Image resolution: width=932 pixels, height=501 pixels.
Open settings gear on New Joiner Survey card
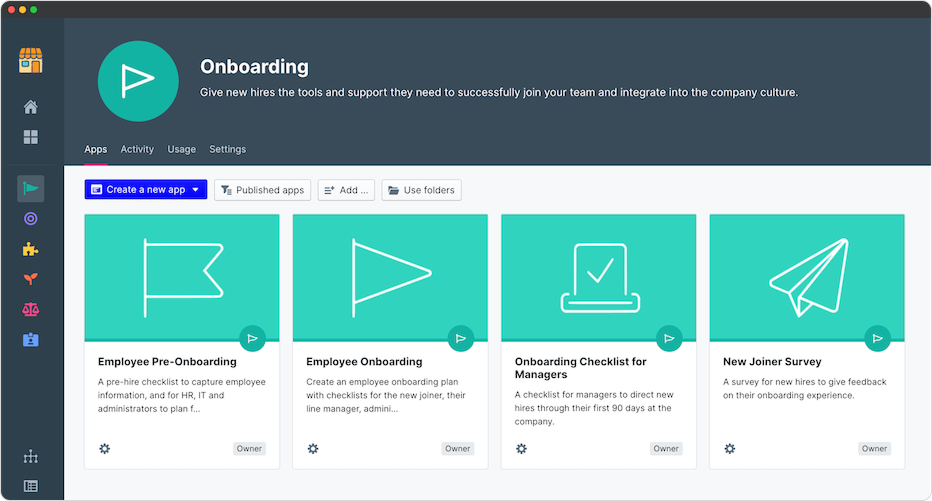730,448
